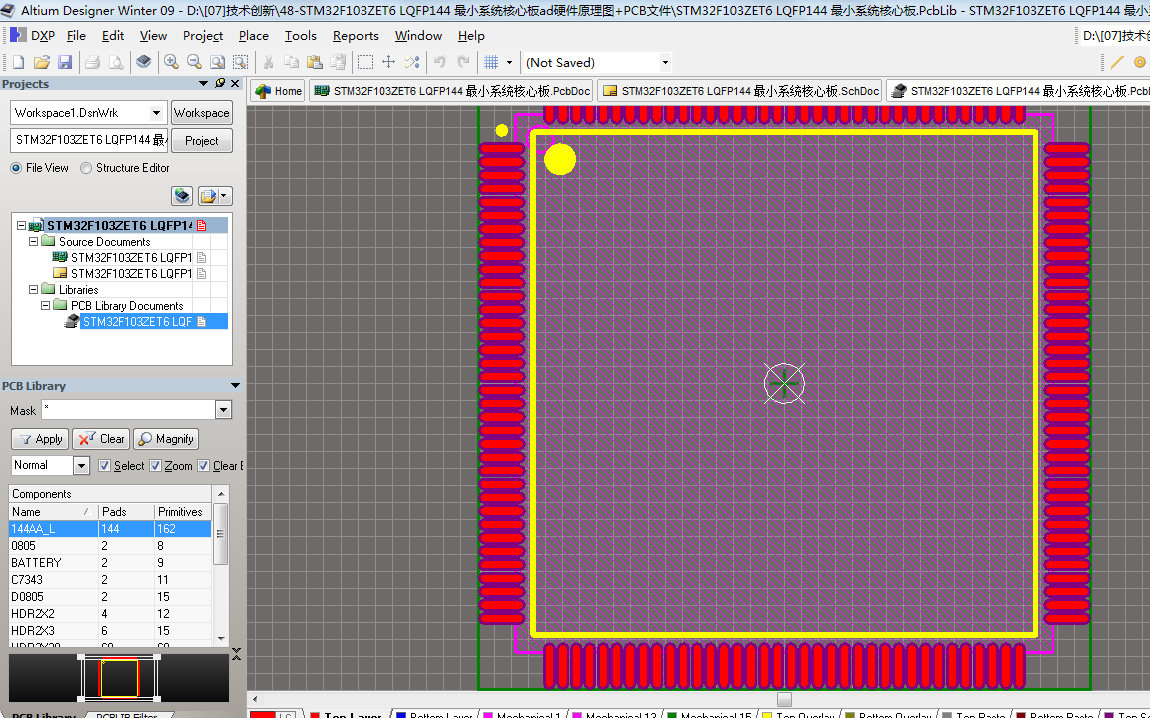Open the Tools menu

point(301,35)
